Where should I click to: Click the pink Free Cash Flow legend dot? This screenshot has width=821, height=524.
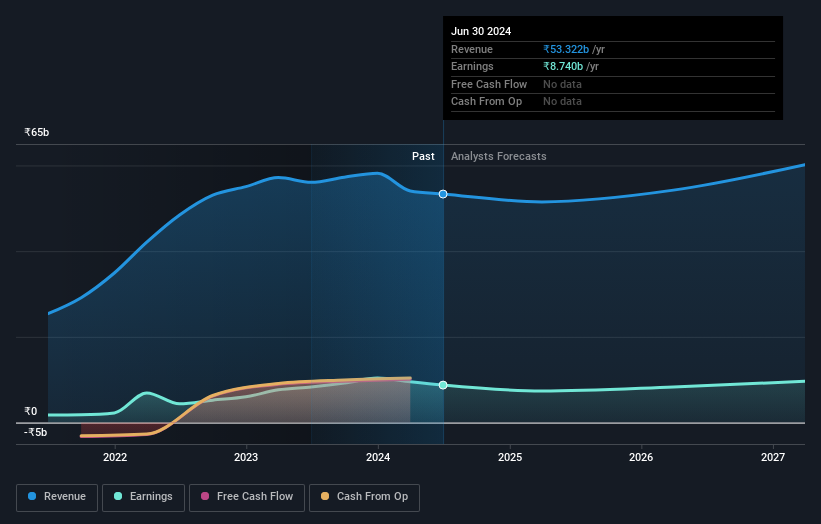coord(205,496)
